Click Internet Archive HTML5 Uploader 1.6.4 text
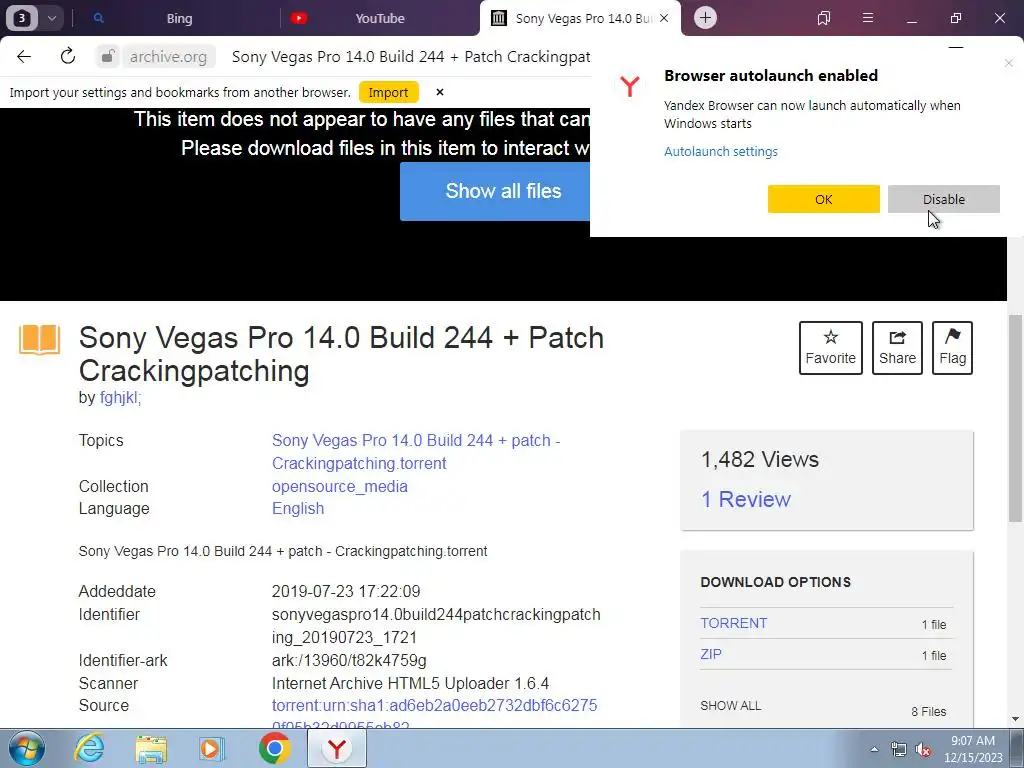The image size is (1024, 768). pyautogui.click(x=410, y=683)
